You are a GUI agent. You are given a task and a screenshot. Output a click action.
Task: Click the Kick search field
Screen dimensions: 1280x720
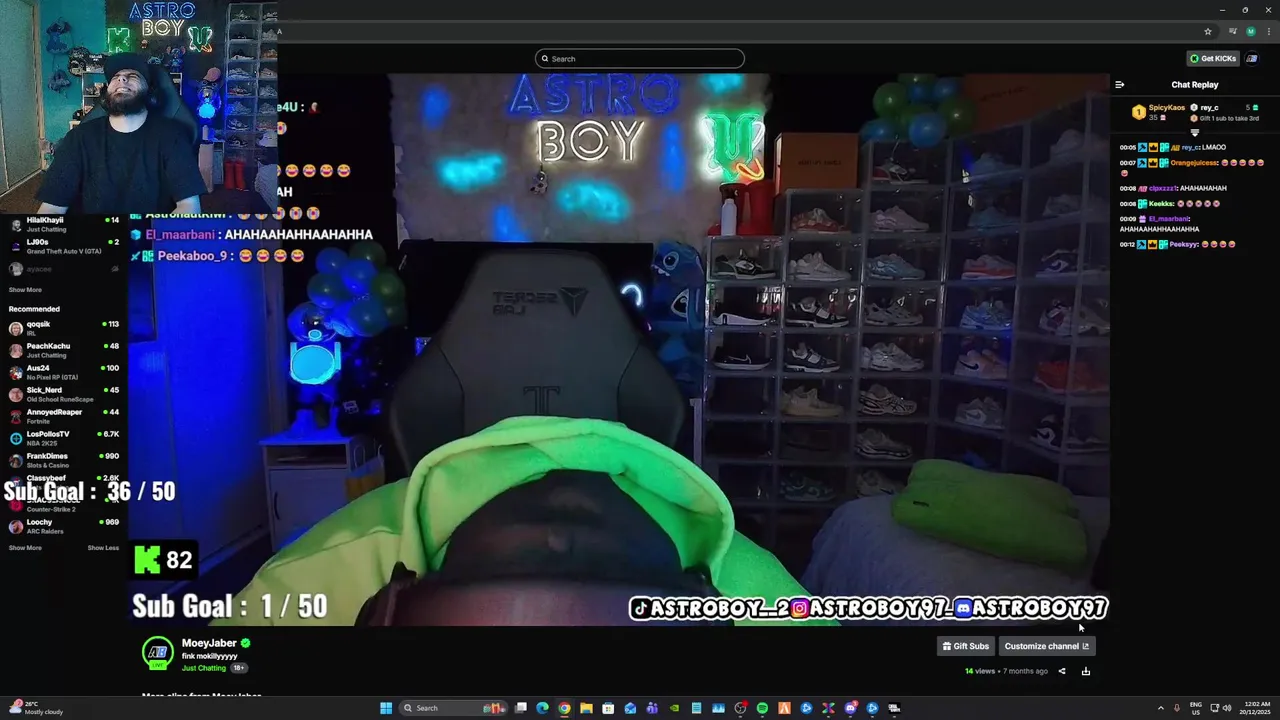click(640, 59)
